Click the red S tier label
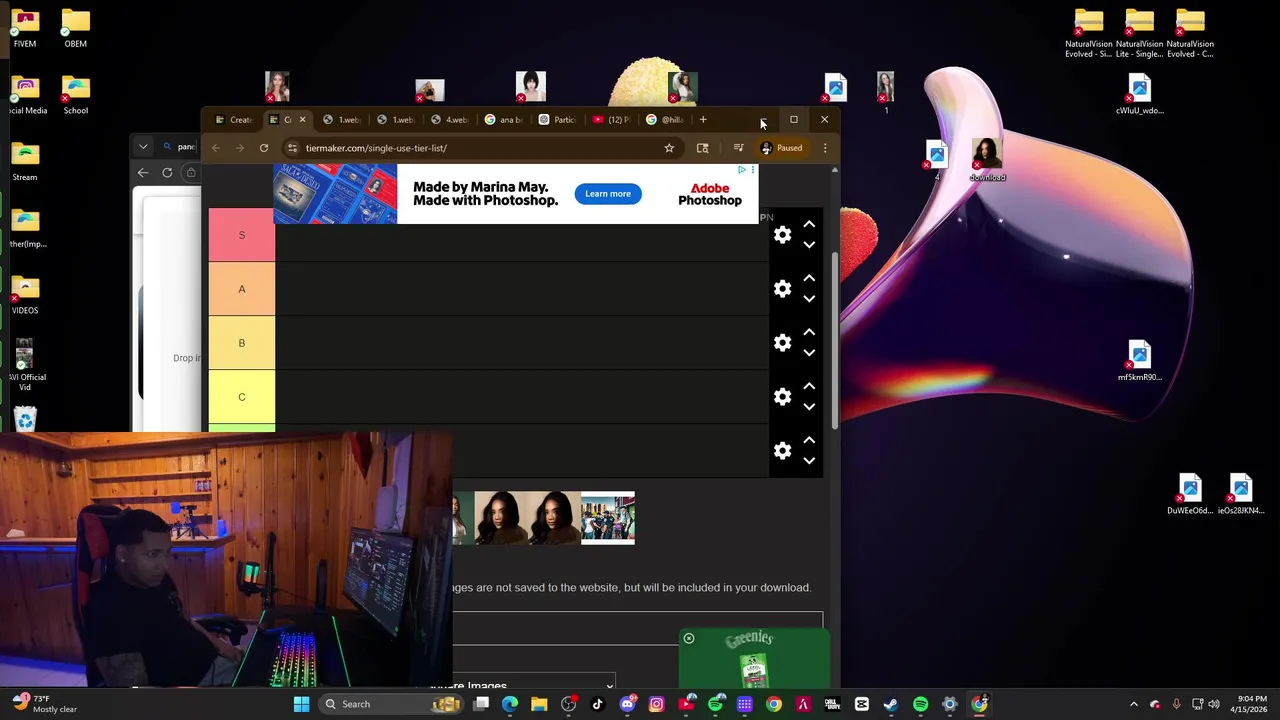The image size is (1280, 720). tap(241, 235)
